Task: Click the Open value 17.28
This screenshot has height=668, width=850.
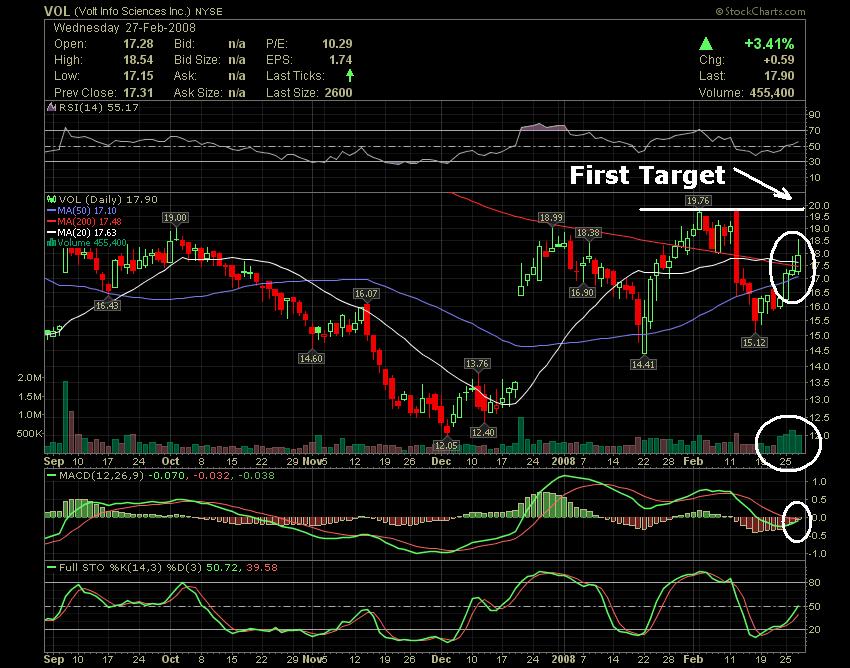Action: click(x=138, y=44)
